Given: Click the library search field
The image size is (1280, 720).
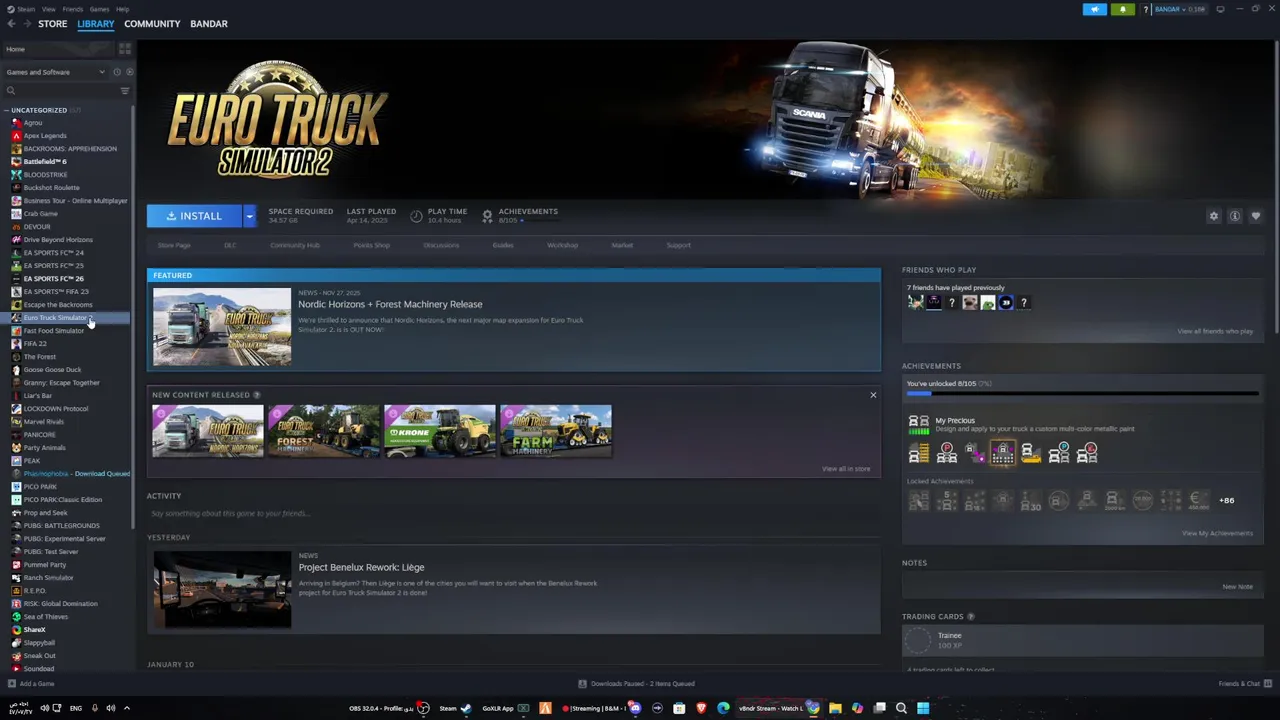Looking at the screenshot, I should [60, 91].
